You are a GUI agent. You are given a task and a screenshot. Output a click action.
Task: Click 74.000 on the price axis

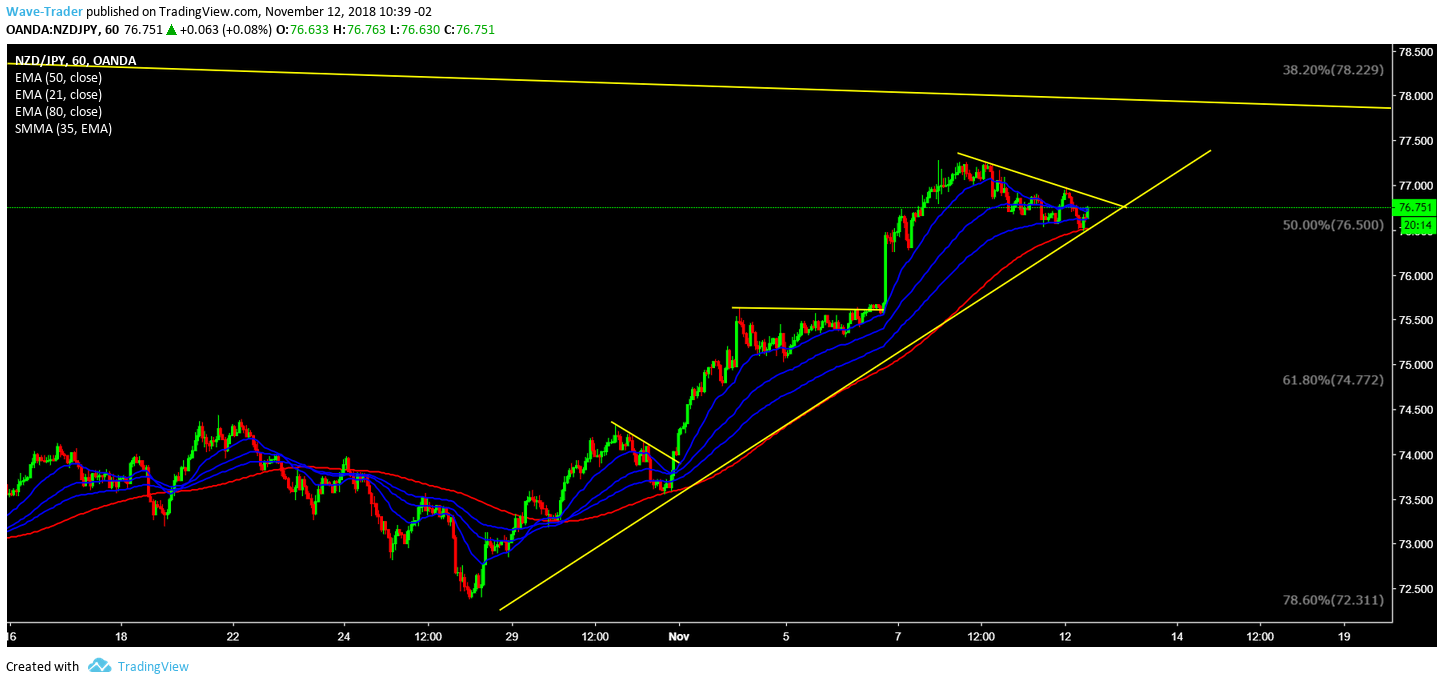(x=1417, y=455)
